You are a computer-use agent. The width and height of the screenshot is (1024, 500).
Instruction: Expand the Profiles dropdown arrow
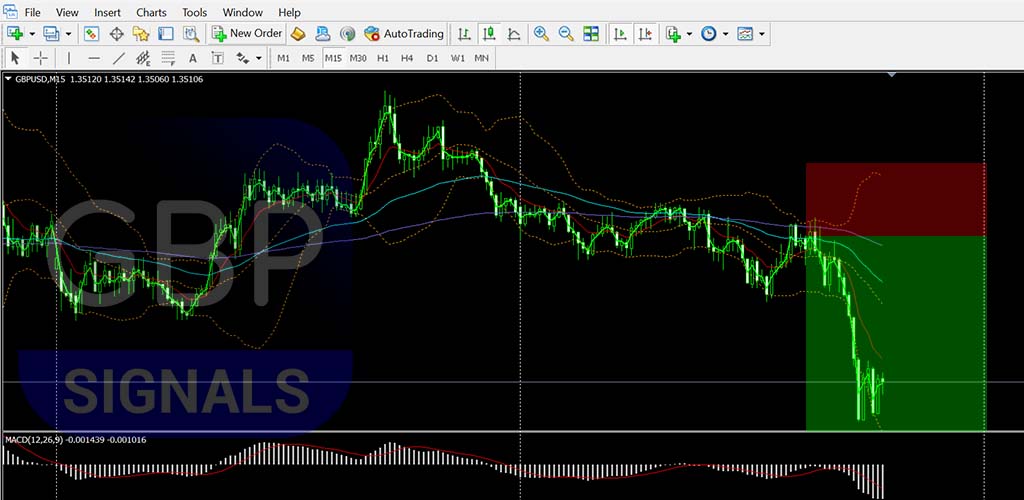68,33
